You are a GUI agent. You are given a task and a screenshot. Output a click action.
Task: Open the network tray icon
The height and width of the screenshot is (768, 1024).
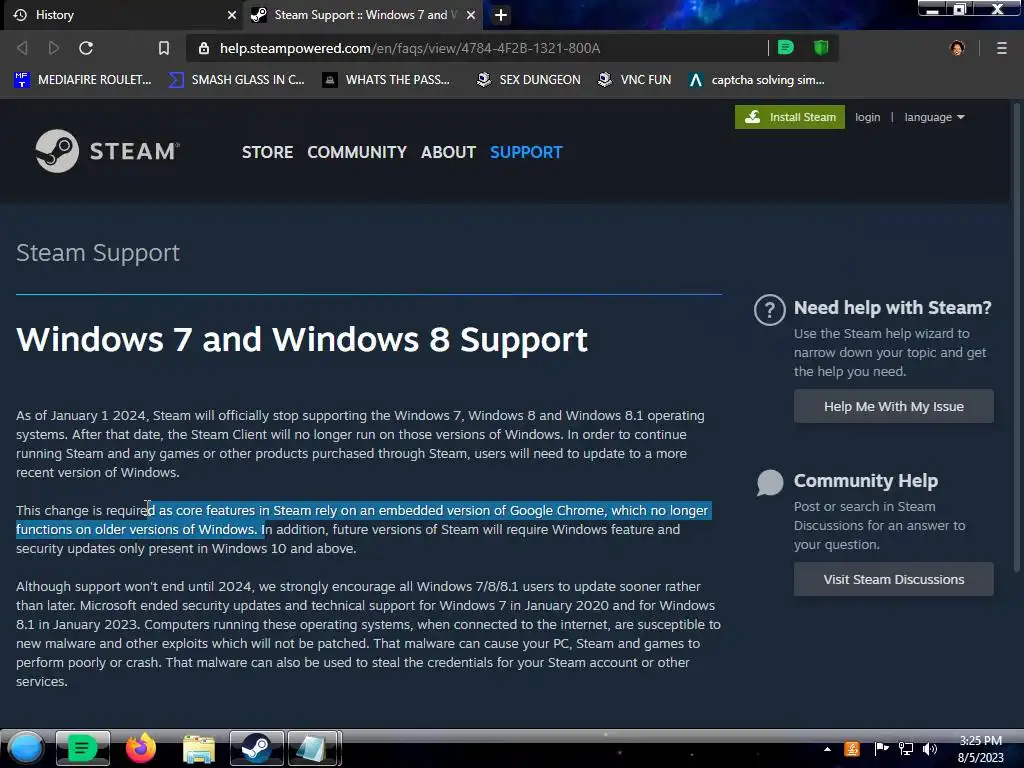(x=906, y=749)
